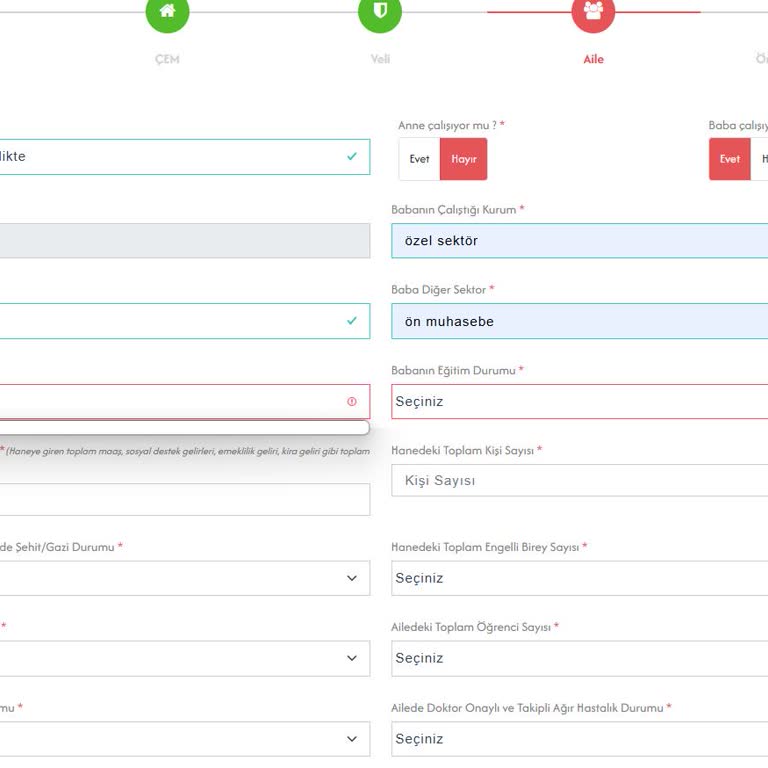Click the red family Aile step icon

coord(593,12)
